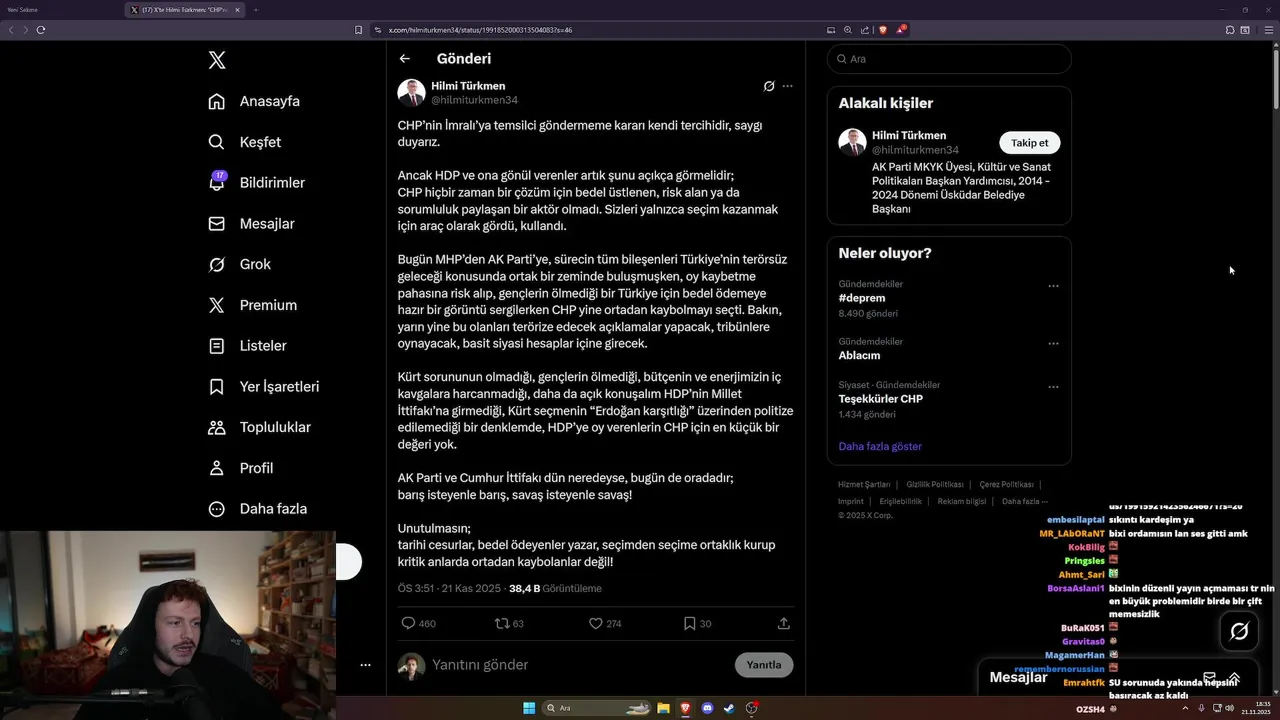Click share icon in address bar
1280x720 pixels.
click(x=864, y=30)
